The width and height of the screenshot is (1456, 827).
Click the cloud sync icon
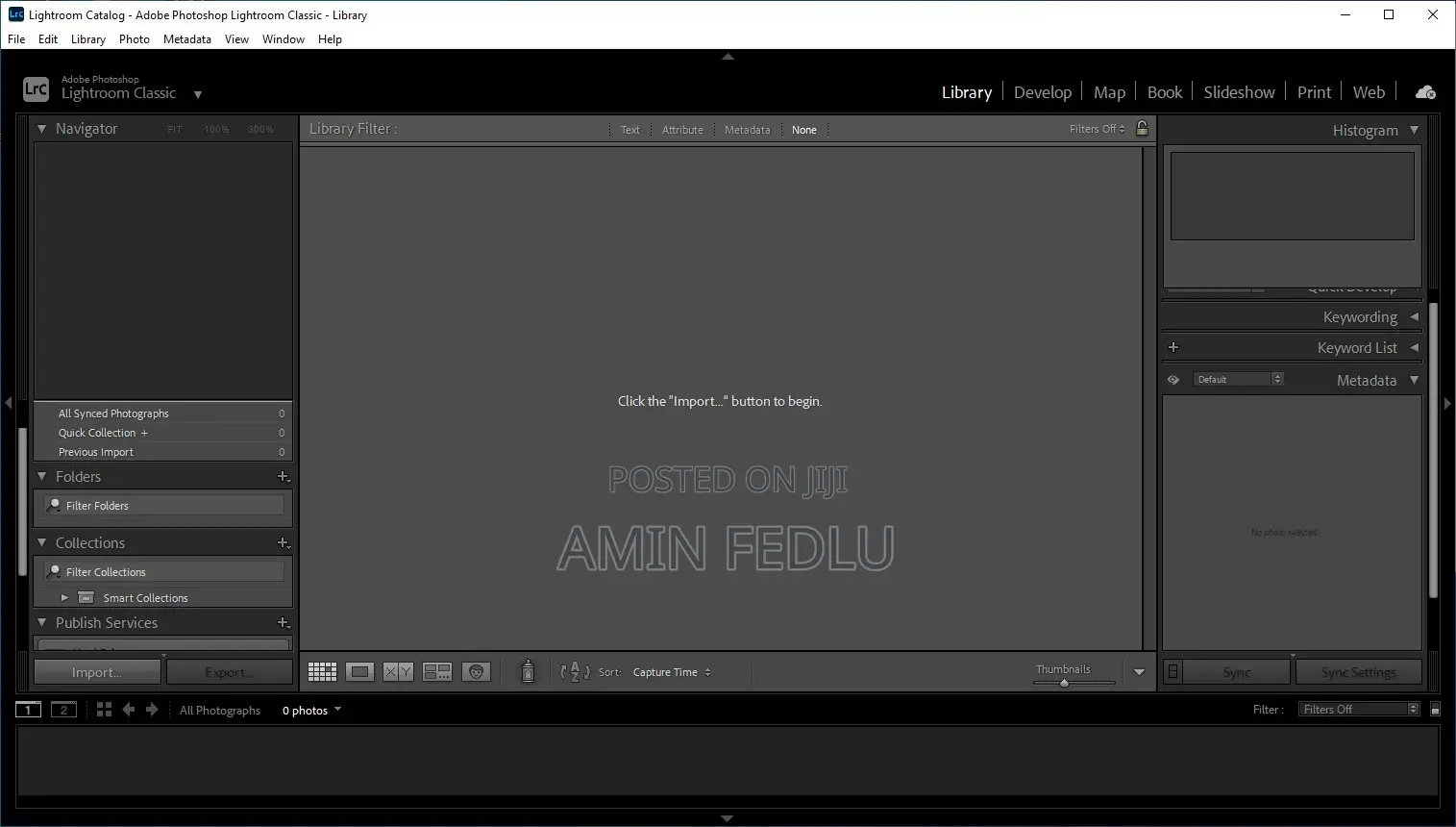(1425, 91)
